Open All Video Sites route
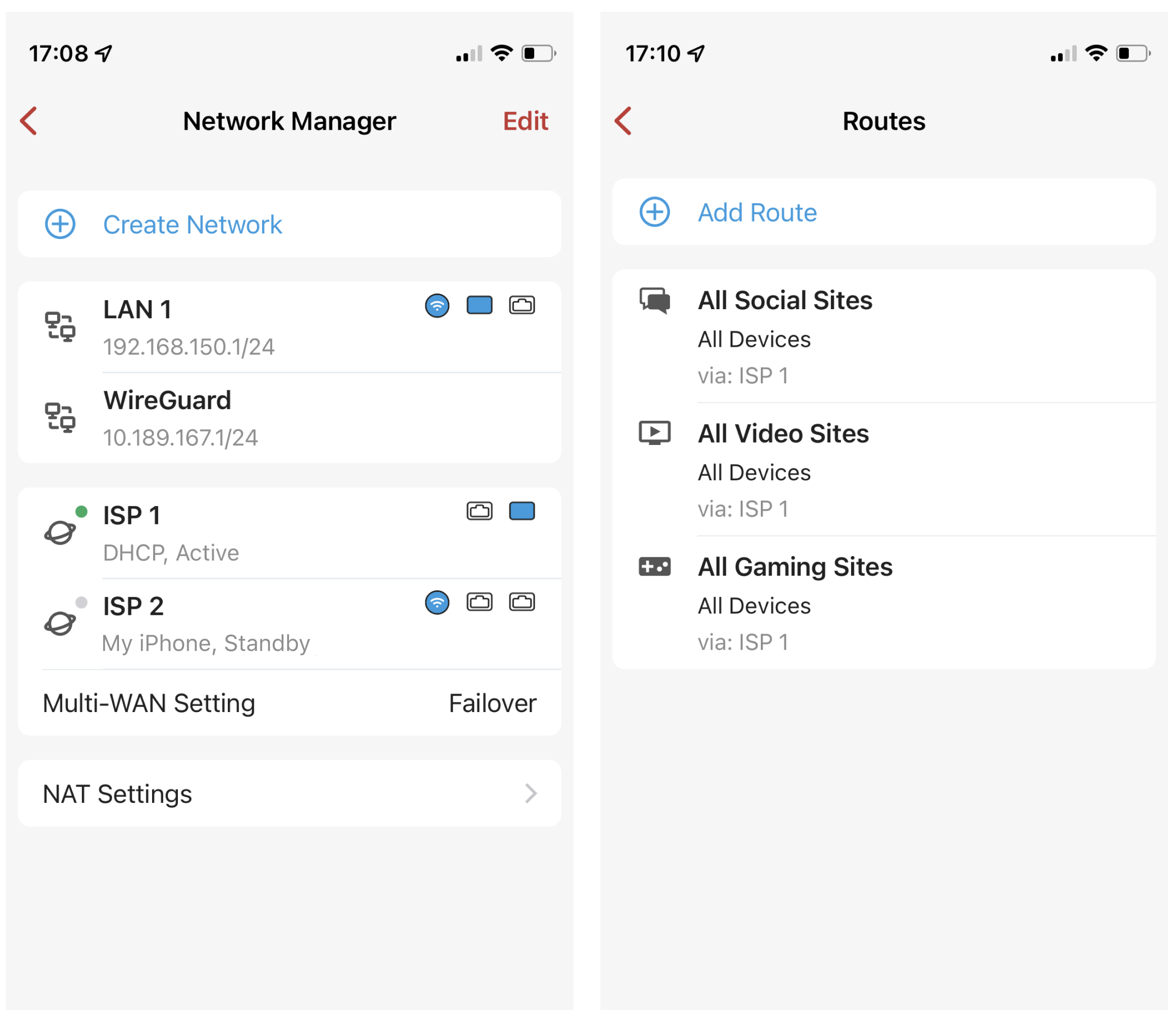 (884, 470)
